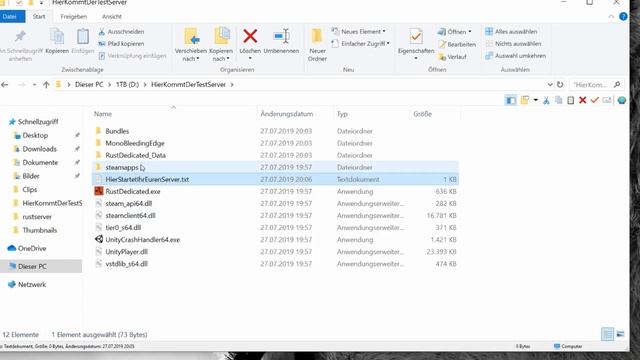Viewport: 640px width, 360px height.
Task: Sort by Typ column header
Action: [342, 114]
